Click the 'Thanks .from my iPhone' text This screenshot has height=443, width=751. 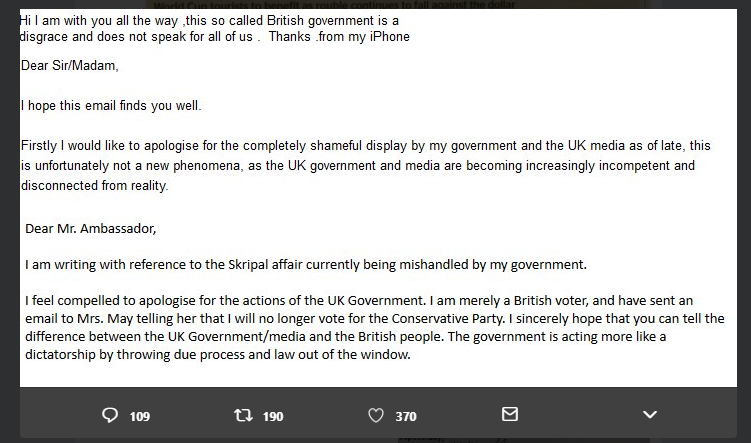pos(339,37)
